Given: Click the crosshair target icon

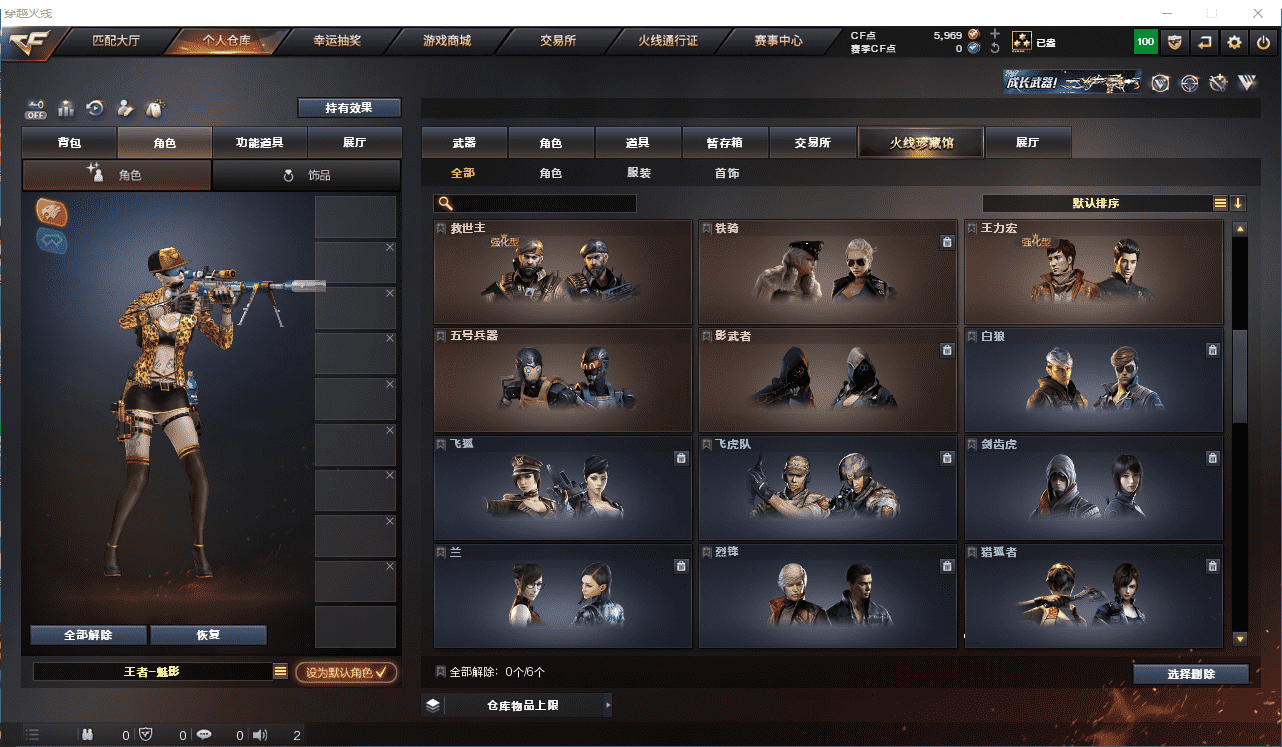Looking at the screenshot, I should pyautogui.click(x=1189, y=83).
